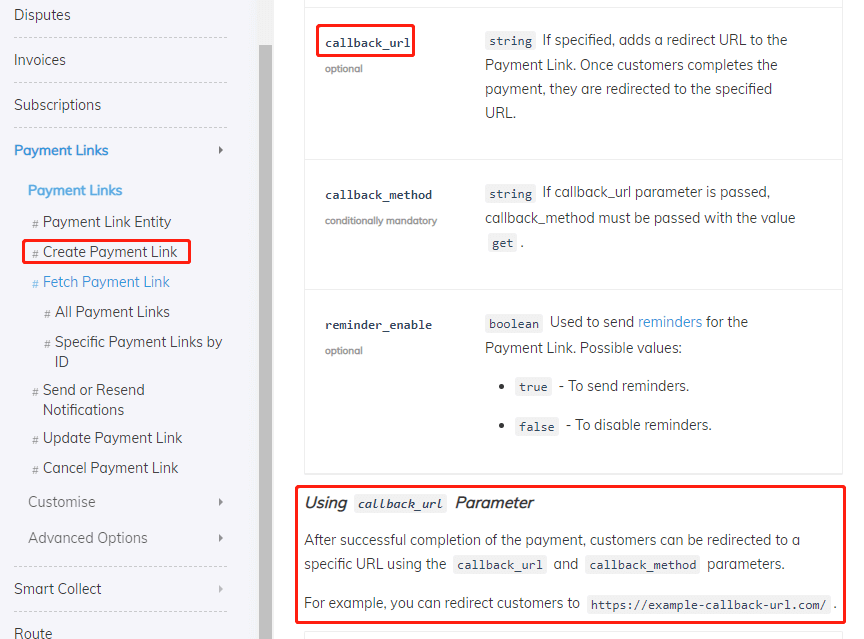Select All Payment Links sub-item
This screenshot has width=864, height=639.
[112, 312]
